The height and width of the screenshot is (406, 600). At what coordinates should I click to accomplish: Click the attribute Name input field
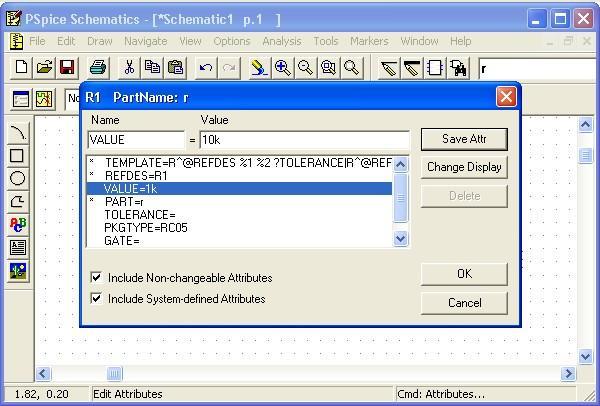pyautogui.click(x=136, y=140)
